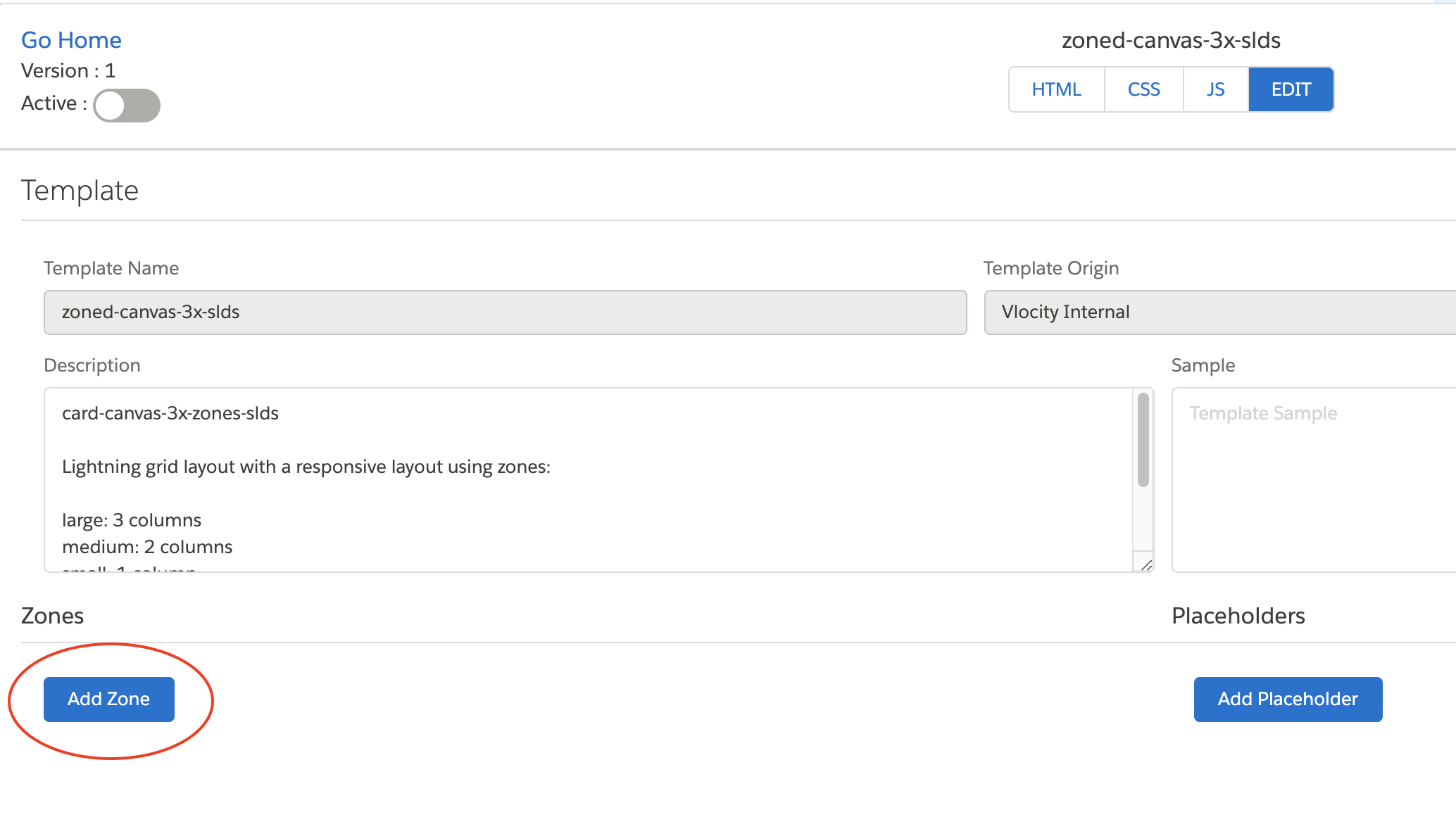Click the 'Version : 1' text
The image size is (1456, 829).
pyautogui.click(x=68, y=71)
